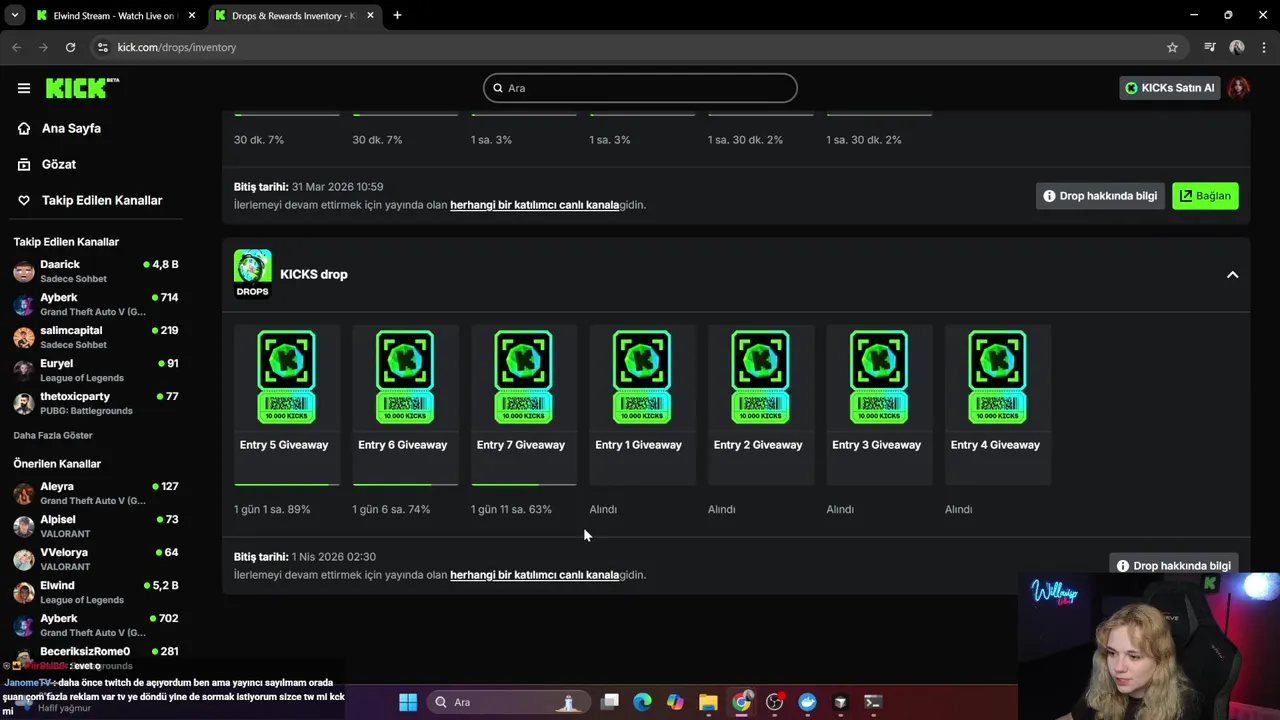Expand Daha Fazla Göster in followed channels
The height and width of the screenshot is (720, 1280).
click(x=53, y=436)
